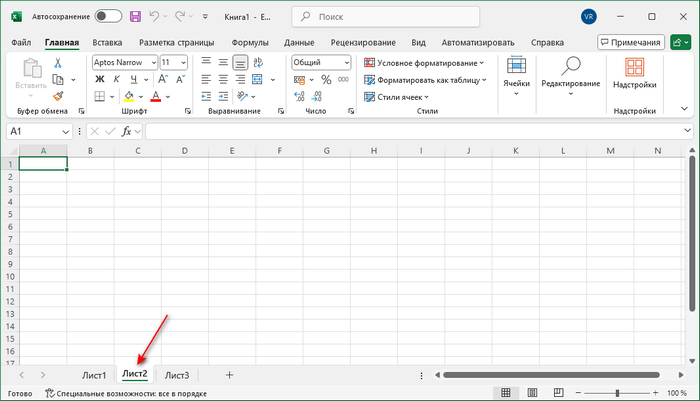Click the Примечания button

(631, 42)
